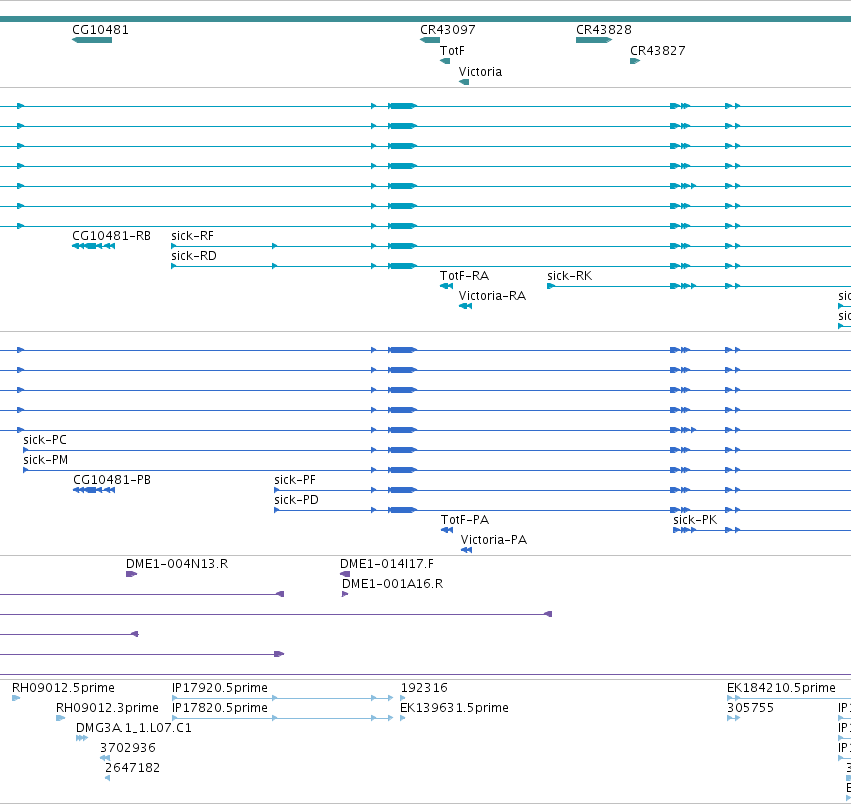Select the CG10481-PB protein label
The image size is (851, 804).
pos(112,480)
